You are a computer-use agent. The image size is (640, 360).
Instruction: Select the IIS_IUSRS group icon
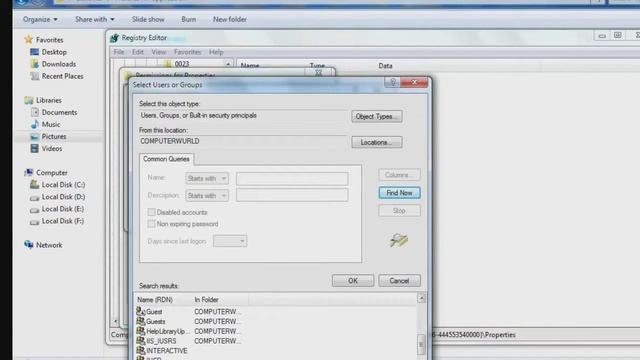point(140,341)
